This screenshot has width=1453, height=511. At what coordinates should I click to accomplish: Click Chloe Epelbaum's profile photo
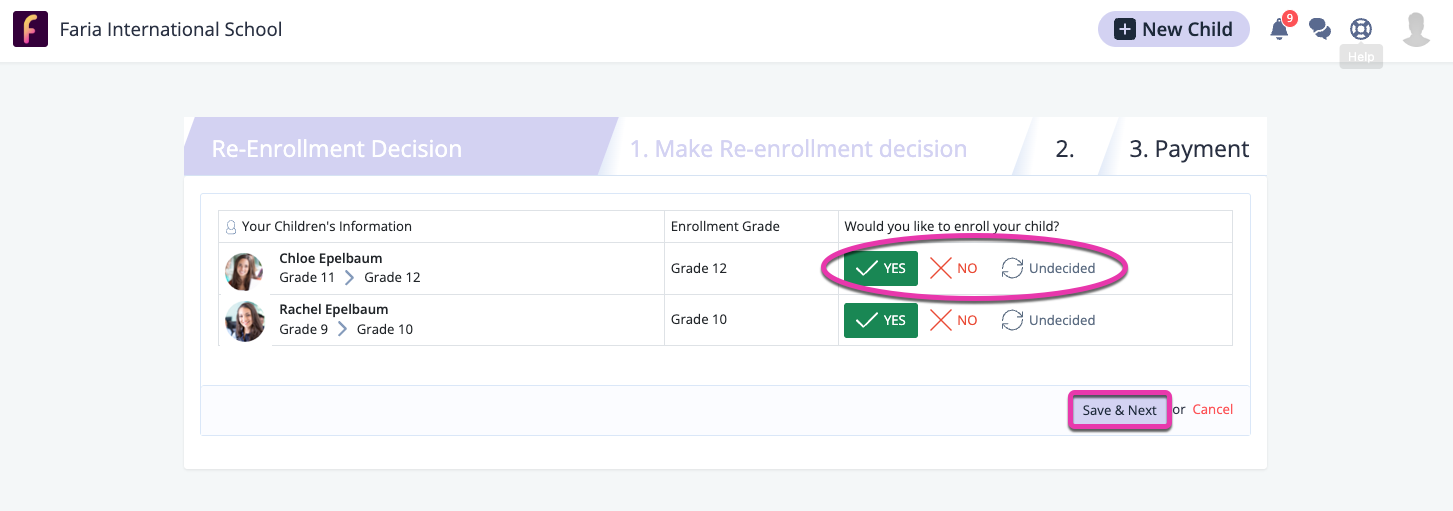(x=244, y=270)
